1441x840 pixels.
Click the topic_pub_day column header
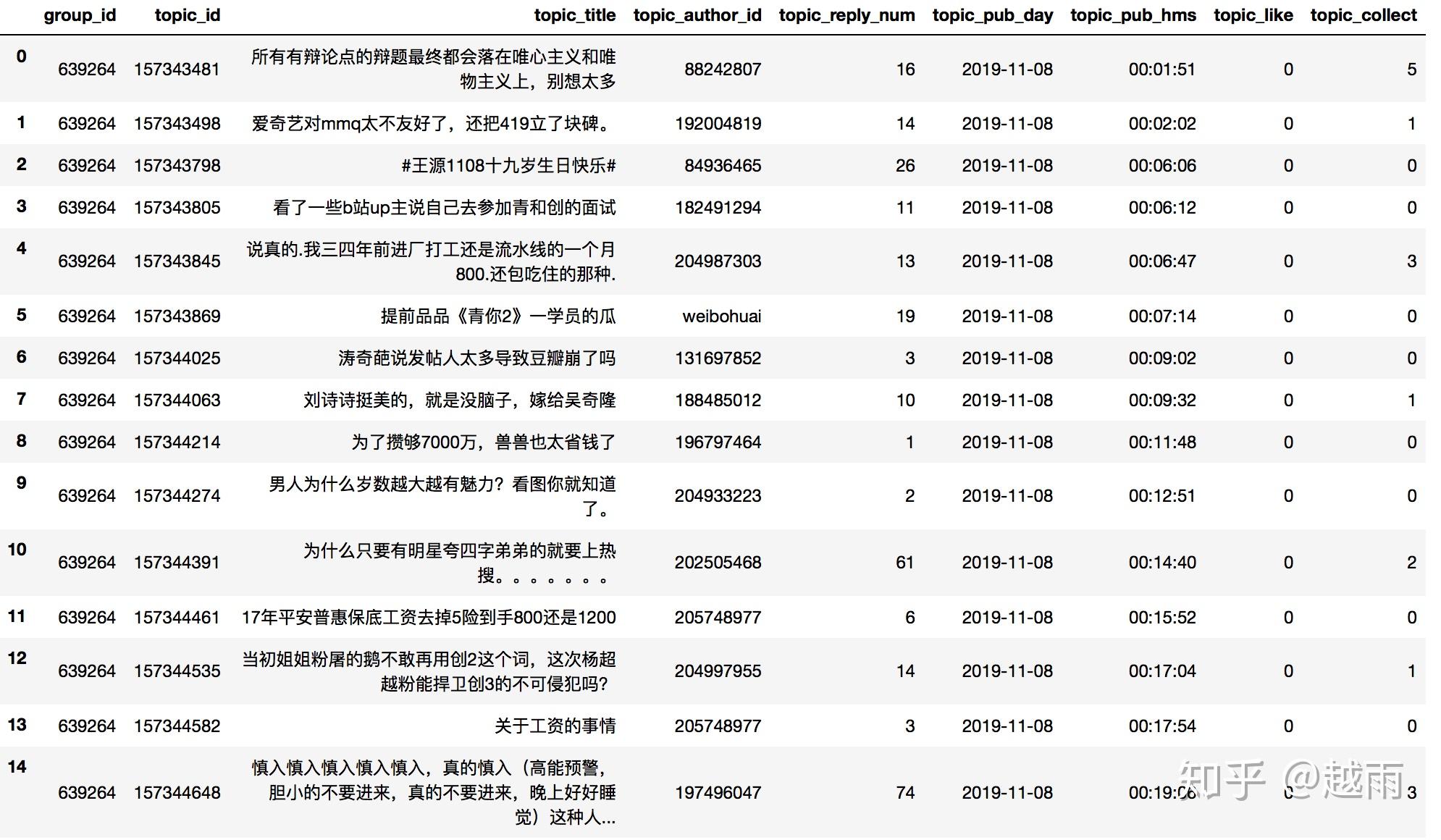pos(993,15)
